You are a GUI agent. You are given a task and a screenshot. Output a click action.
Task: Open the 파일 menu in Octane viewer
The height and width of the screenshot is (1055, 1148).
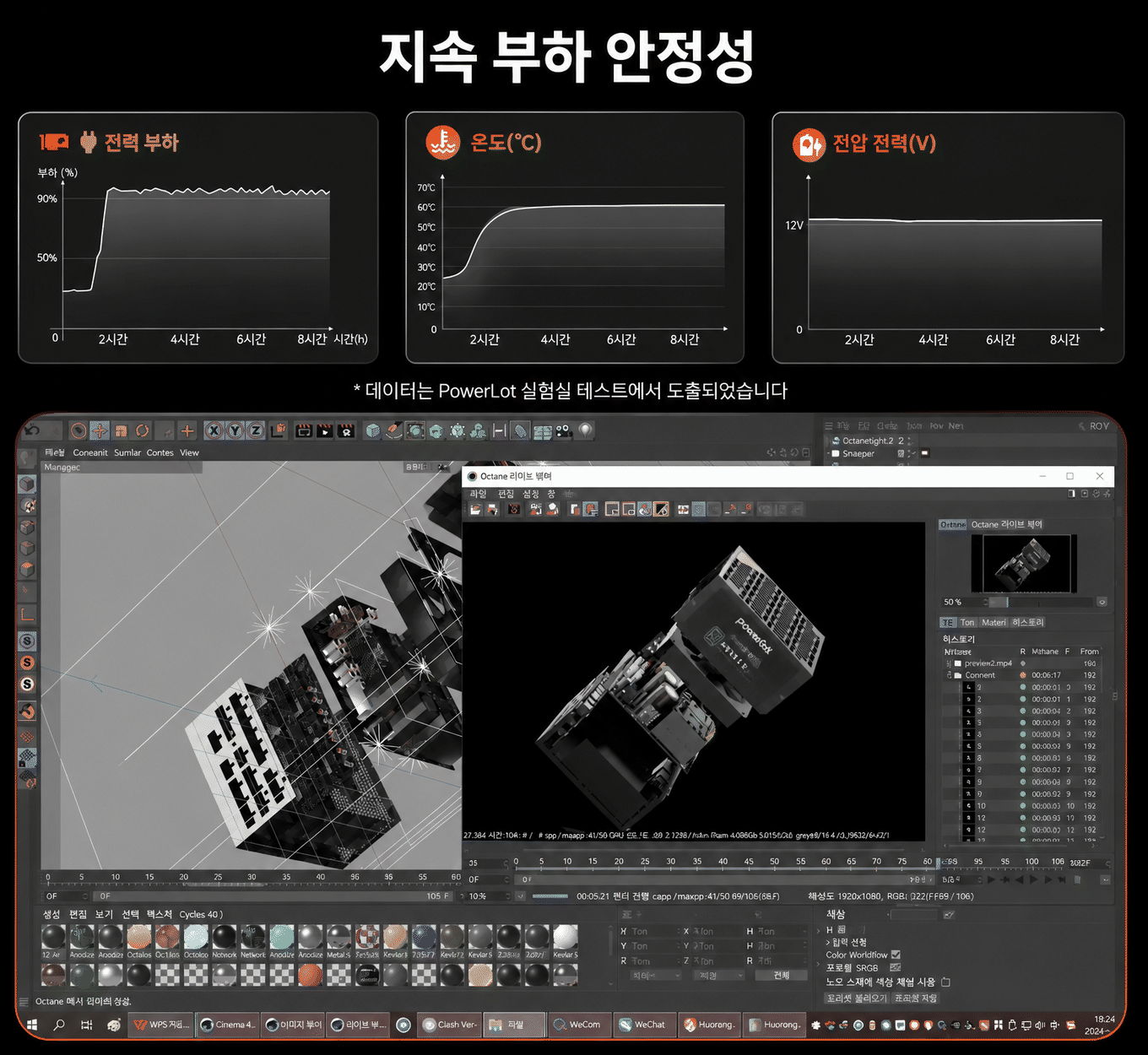479,494
